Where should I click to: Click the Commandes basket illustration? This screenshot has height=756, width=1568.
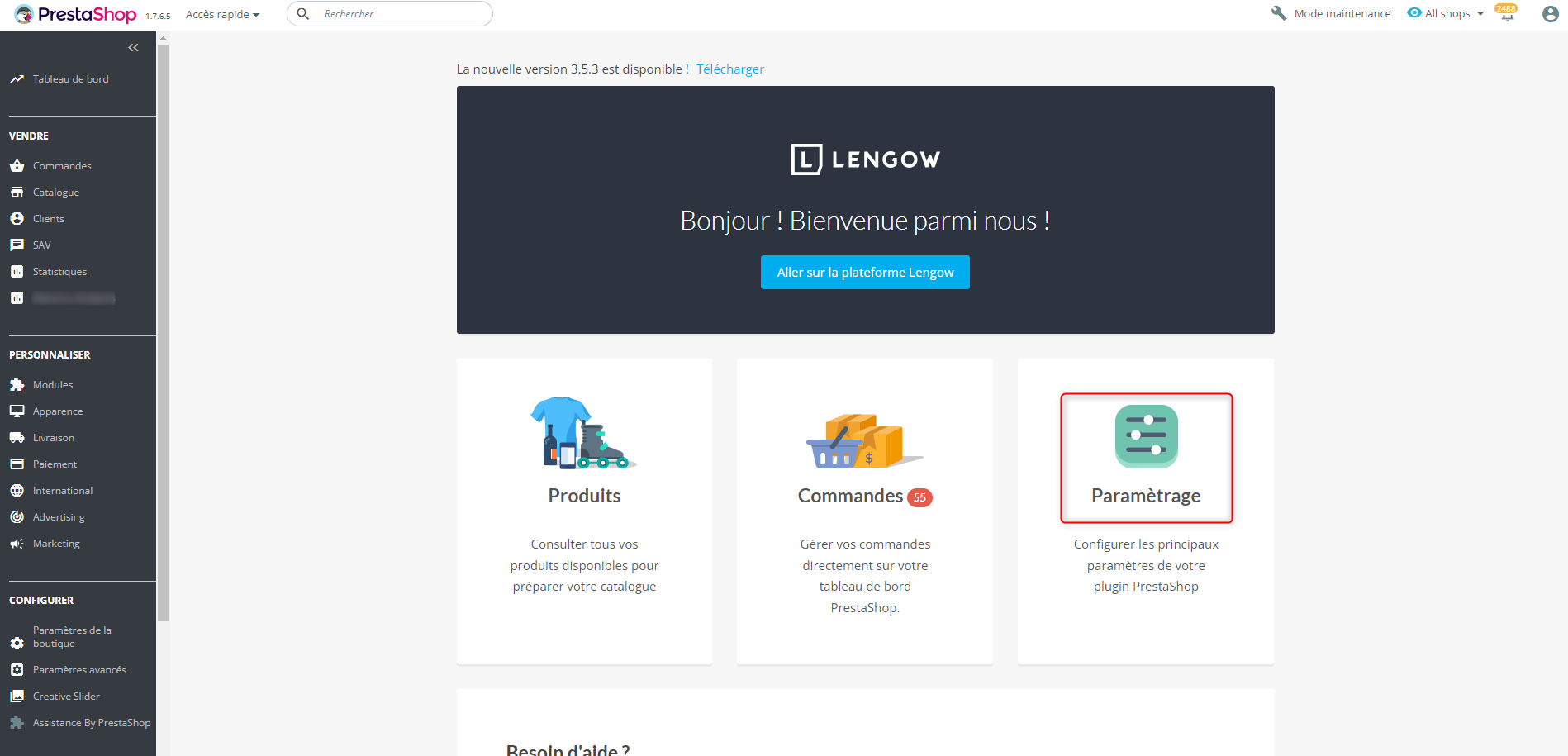[x=863, y=440]
